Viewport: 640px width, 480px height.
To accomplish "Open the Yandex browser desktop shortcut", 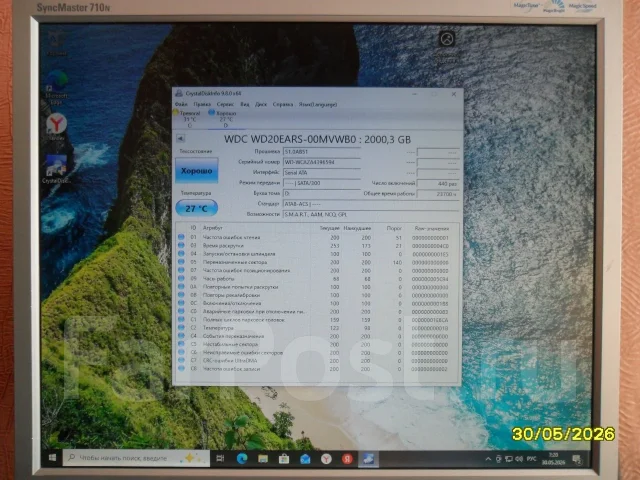I will (x=56, y=127).
